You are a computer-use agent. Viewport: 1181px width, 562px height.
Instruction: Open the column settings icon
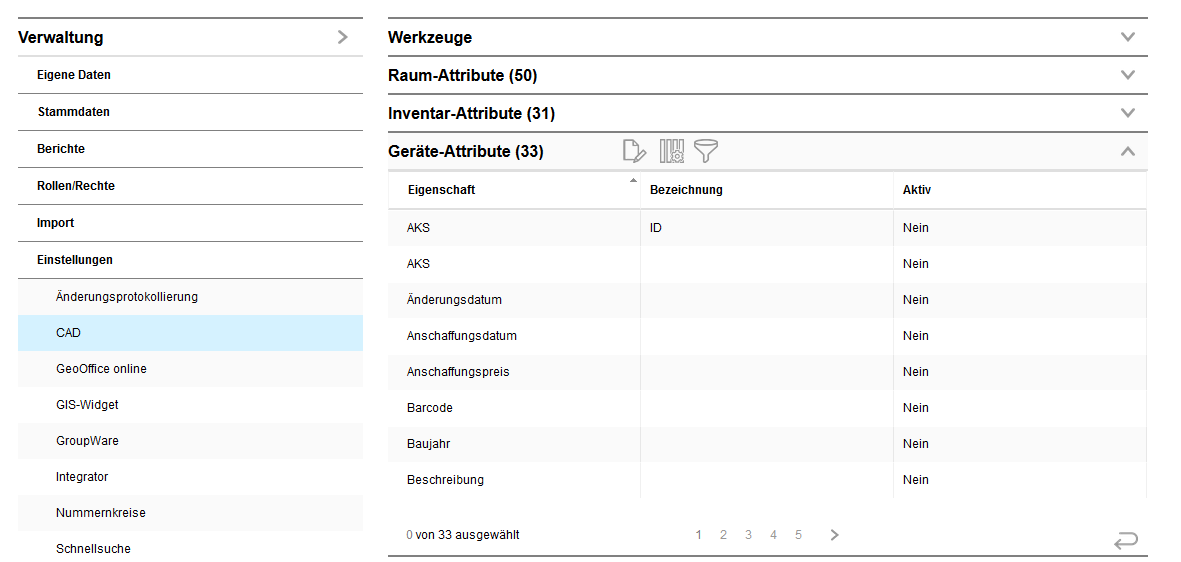pos(671,151)
